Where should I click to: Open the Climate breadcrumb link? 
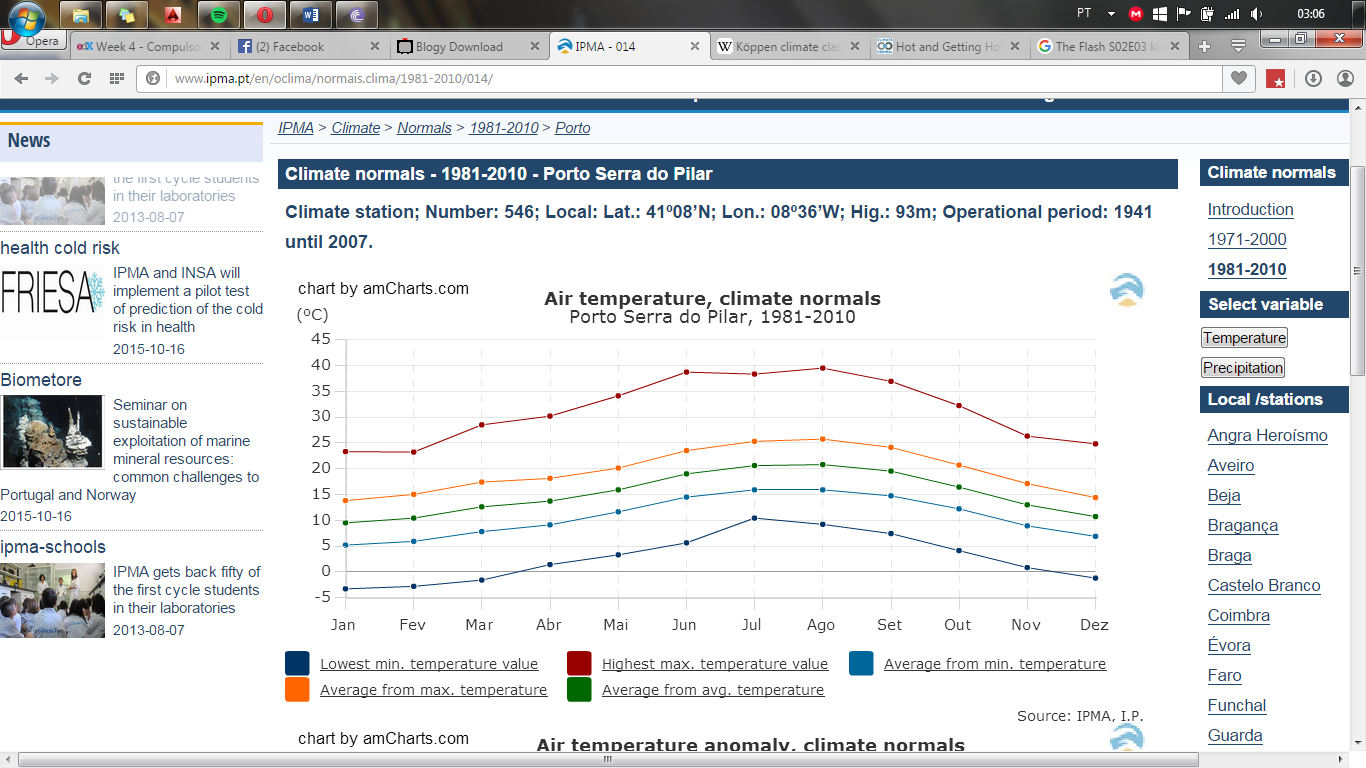[x=356, y=128]
